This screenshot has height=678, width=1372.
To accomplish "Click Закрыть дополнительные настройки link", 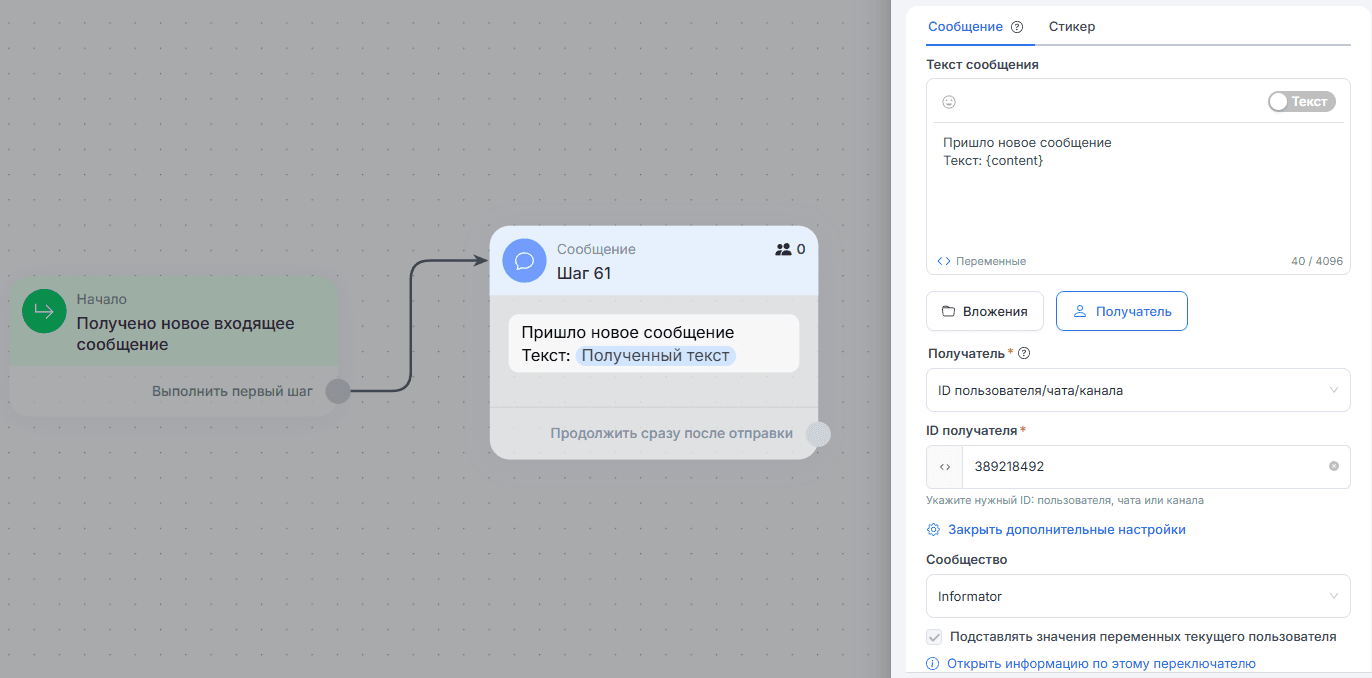I will pyautogui.click(x=1056, y=529).
